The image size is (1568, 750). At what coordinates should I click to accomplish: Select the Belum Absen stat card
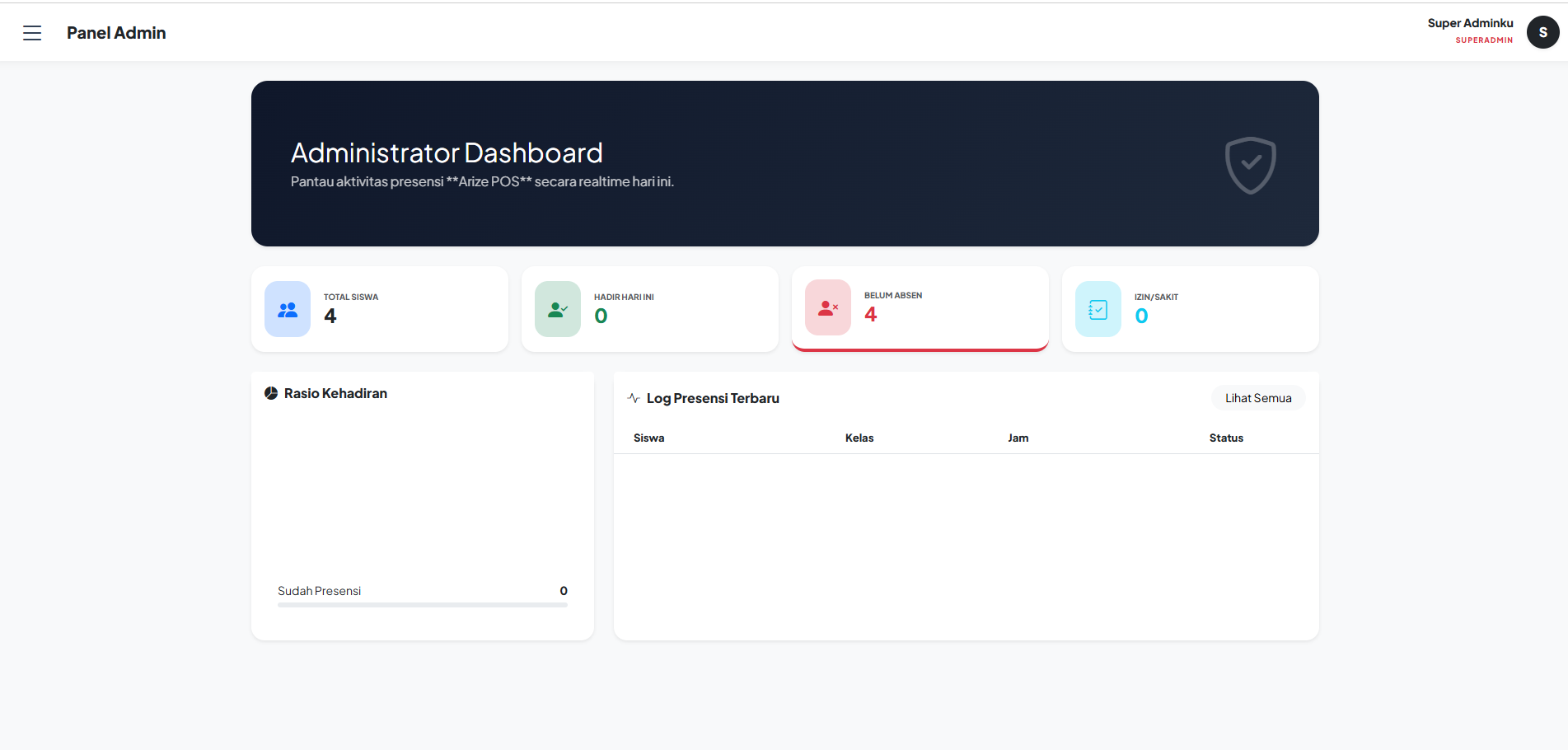click(x=920, y=308)
